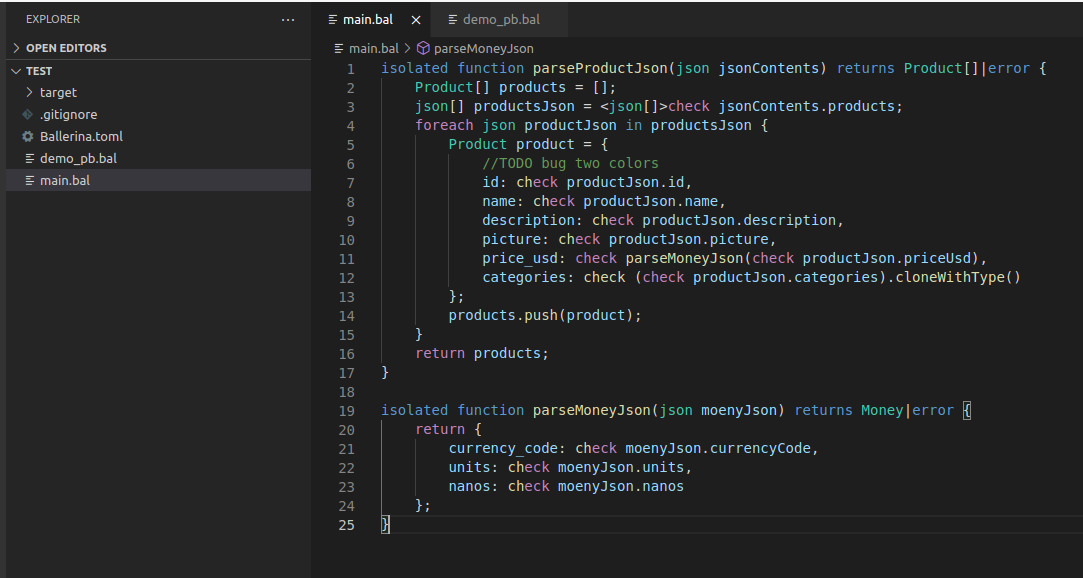Click the file icon on the demo_pb.bal tab
The width and height of the screenshot is (1083, 578).
coord(455,18)
